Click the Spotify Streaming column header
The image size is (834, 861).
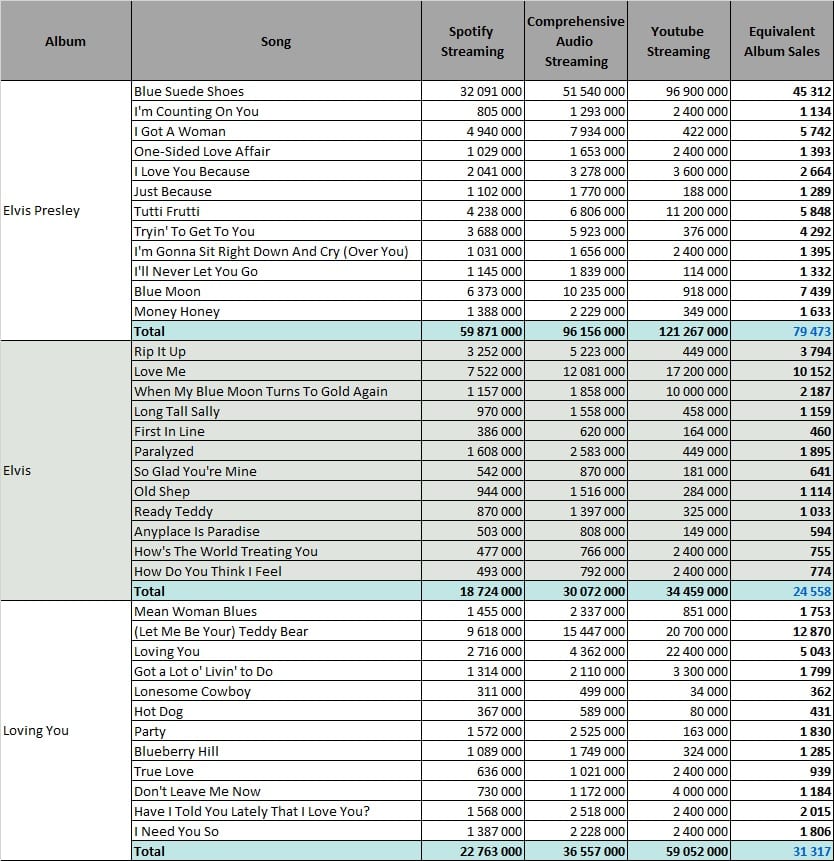point(473,41)
